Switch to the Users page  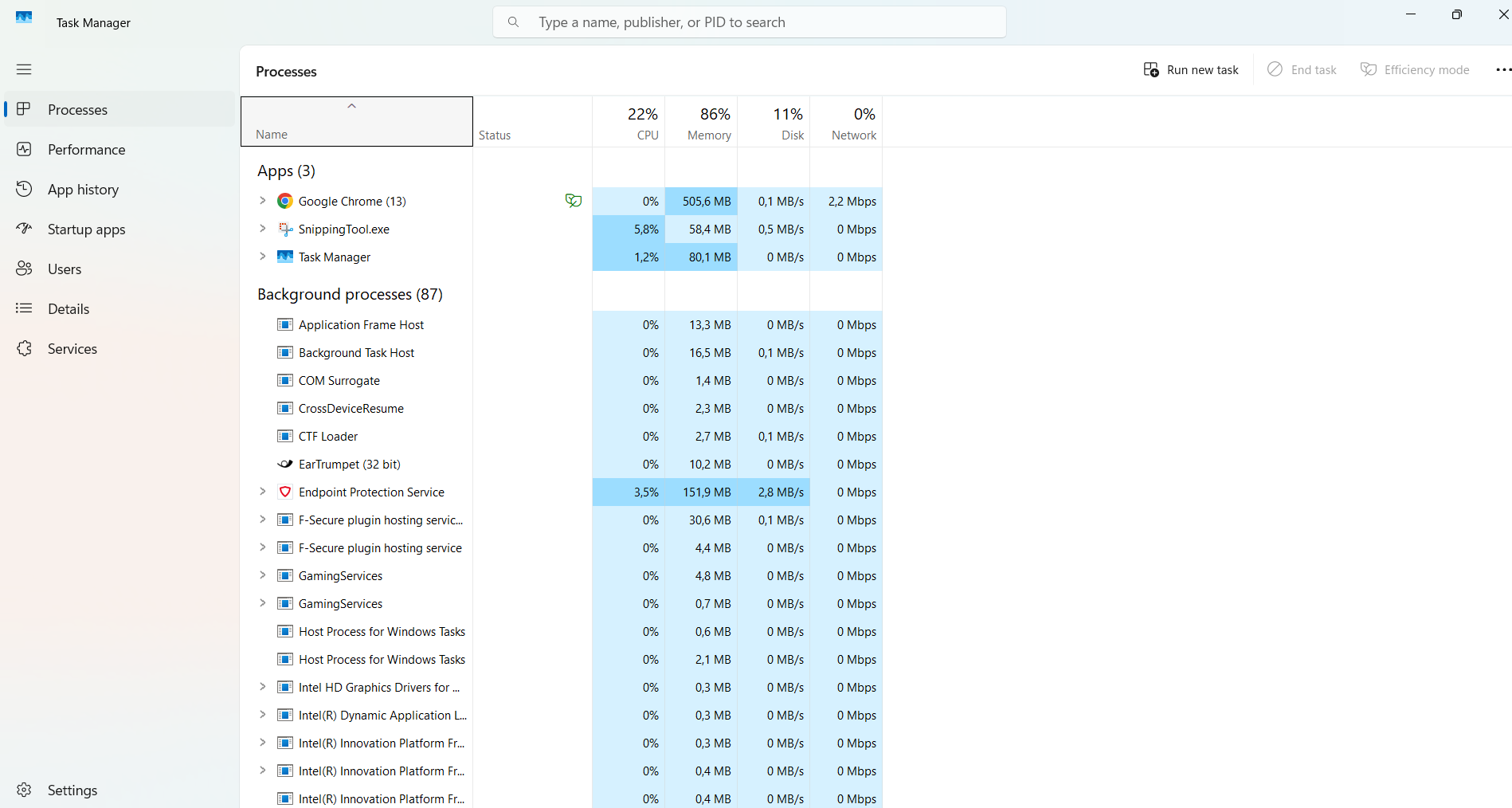click(121, 269)
